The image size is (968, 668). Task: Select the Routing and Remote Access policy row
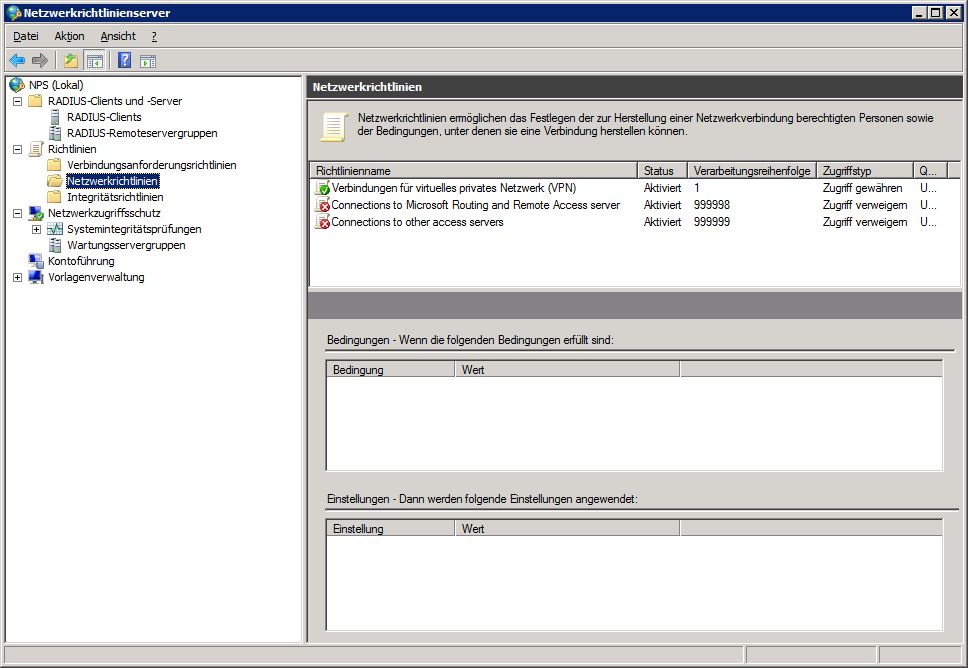click(x=475, y=205)
